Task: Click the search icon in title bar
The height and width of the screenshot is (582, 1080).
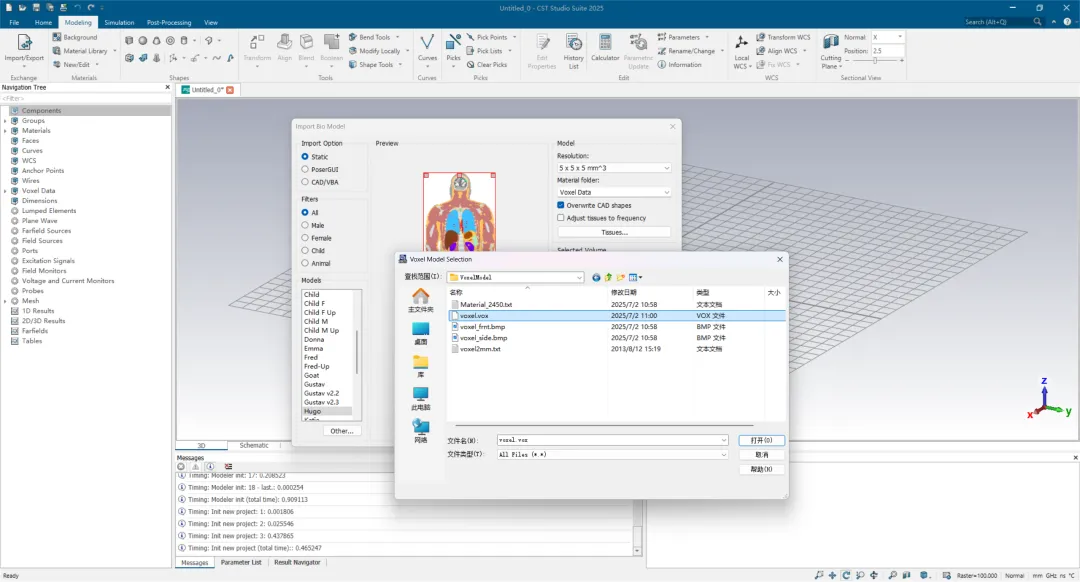Action: [1037, 22]
